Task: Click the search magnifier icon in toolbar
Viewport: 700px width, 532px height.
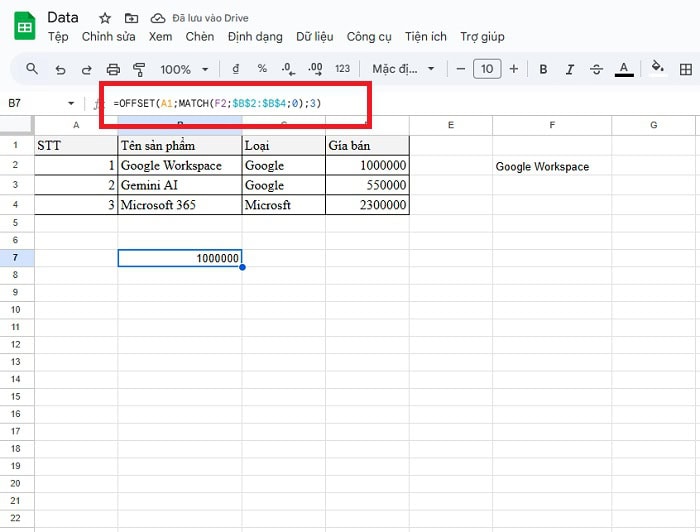Action: click(32, 69)
